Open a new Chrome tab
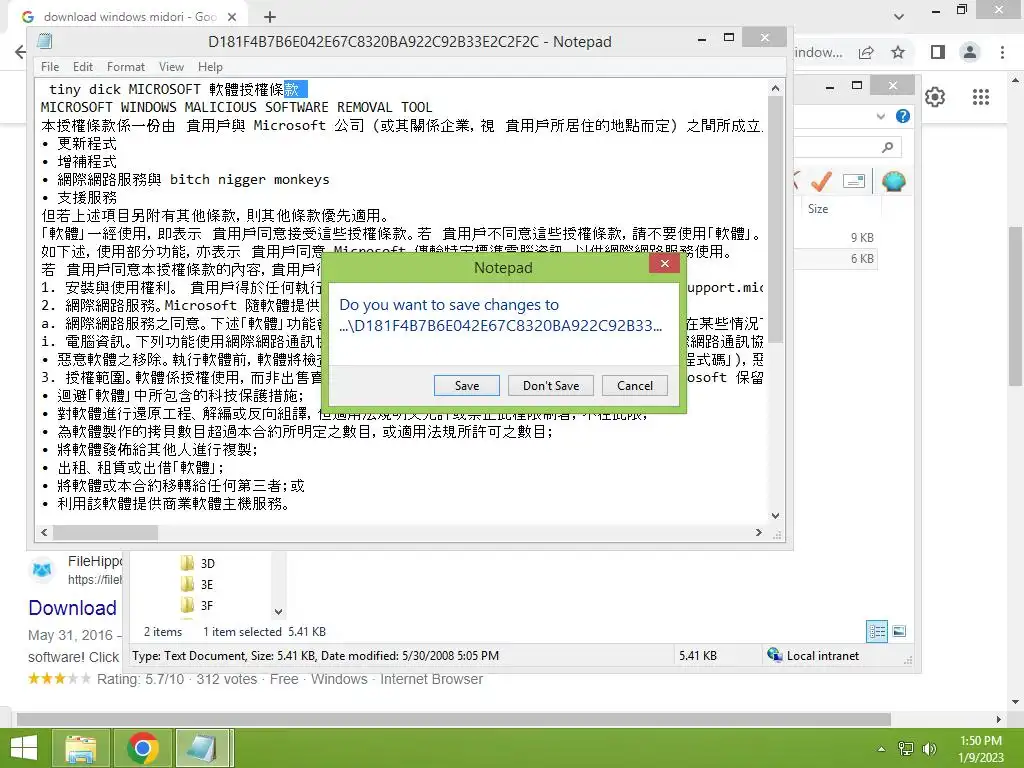The width and height of the screenshot is (1024, 768). [270, 17]
